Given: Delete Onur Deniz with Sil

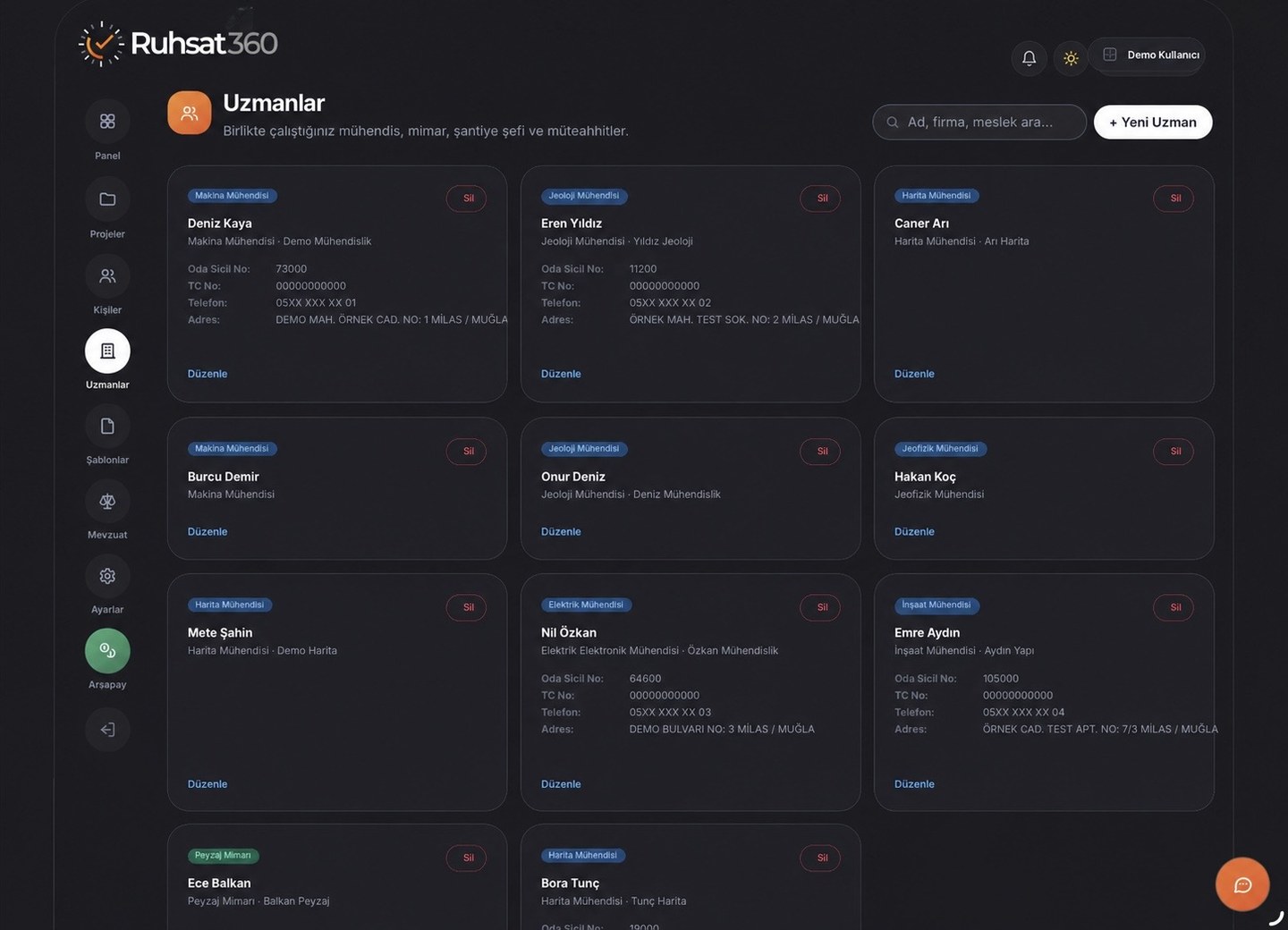Looking at the screenshot, I should [x=820, y=452].
